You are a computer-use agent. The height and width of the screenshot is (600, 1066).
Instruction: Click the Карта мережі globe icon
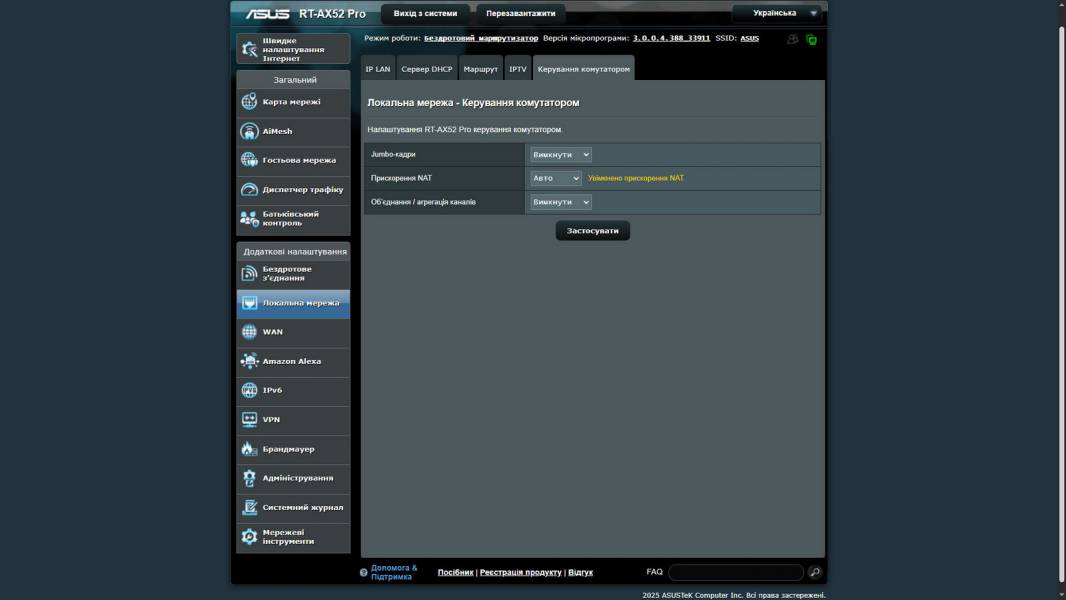(250, 102)
